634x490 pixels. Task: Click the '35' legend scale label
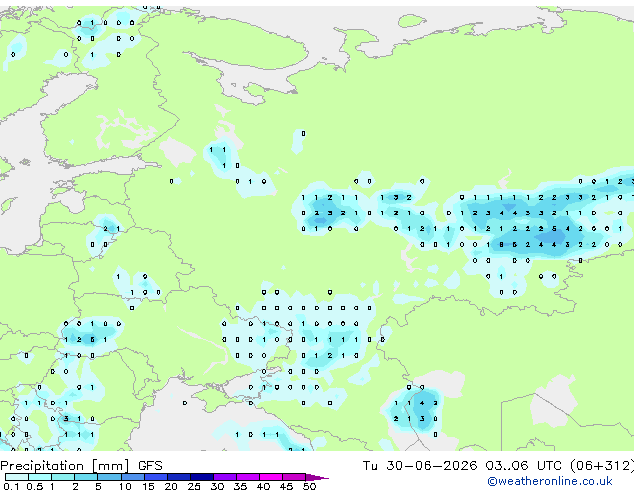[x=240, y=486]
